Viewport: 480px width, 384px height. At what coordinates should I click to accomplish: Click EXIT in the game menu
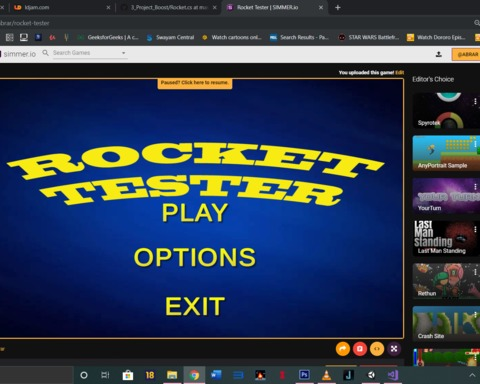(195, 306)
